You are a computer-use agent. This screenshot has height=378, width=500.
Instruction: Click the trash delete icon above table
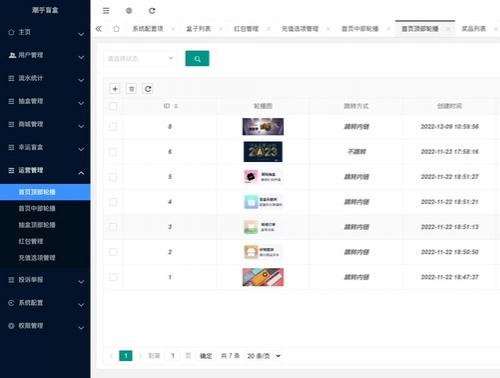click(x=131, y=89)
